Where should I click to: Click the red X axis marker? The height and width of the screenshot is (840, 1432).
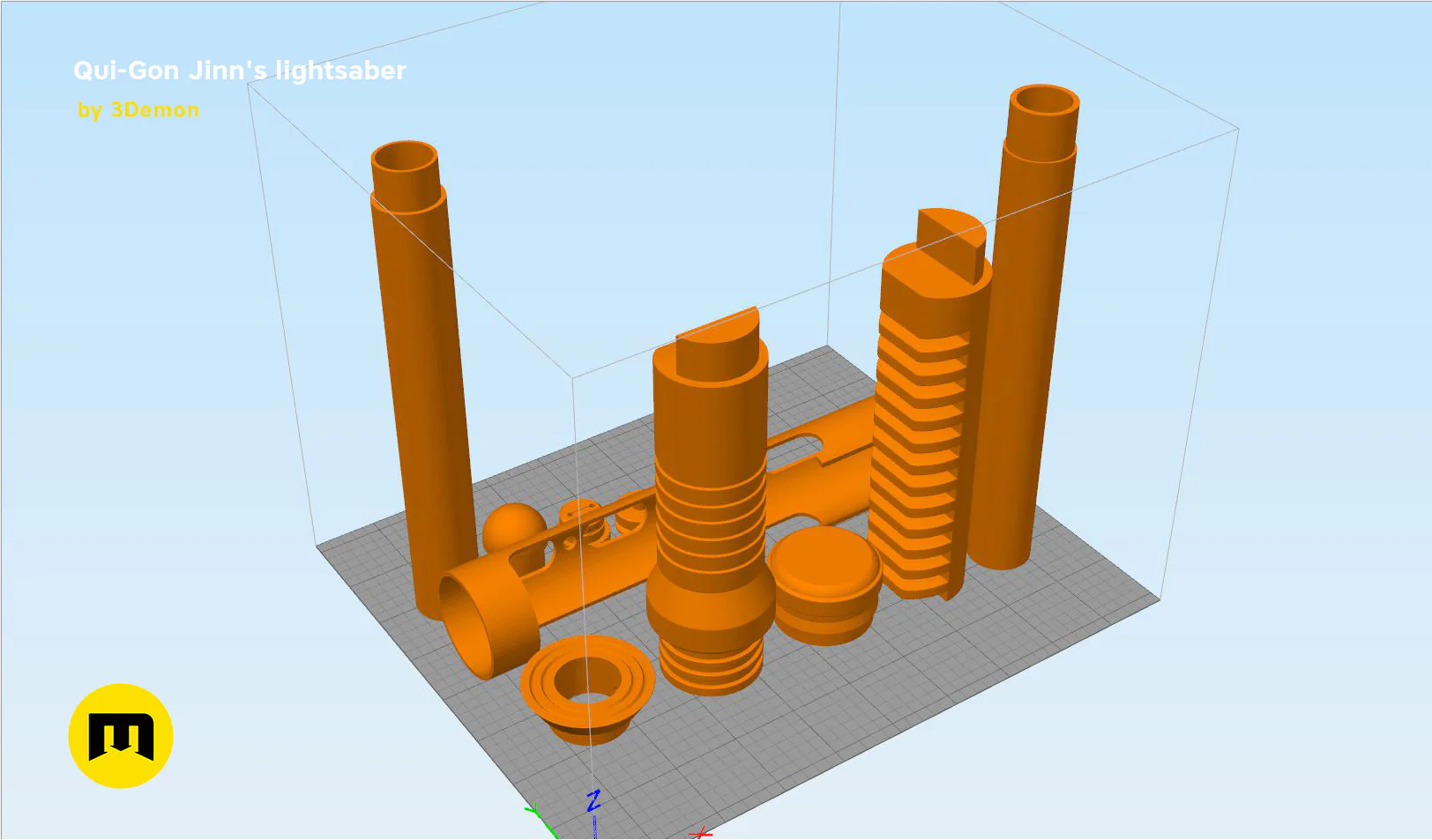coord(700,832)
